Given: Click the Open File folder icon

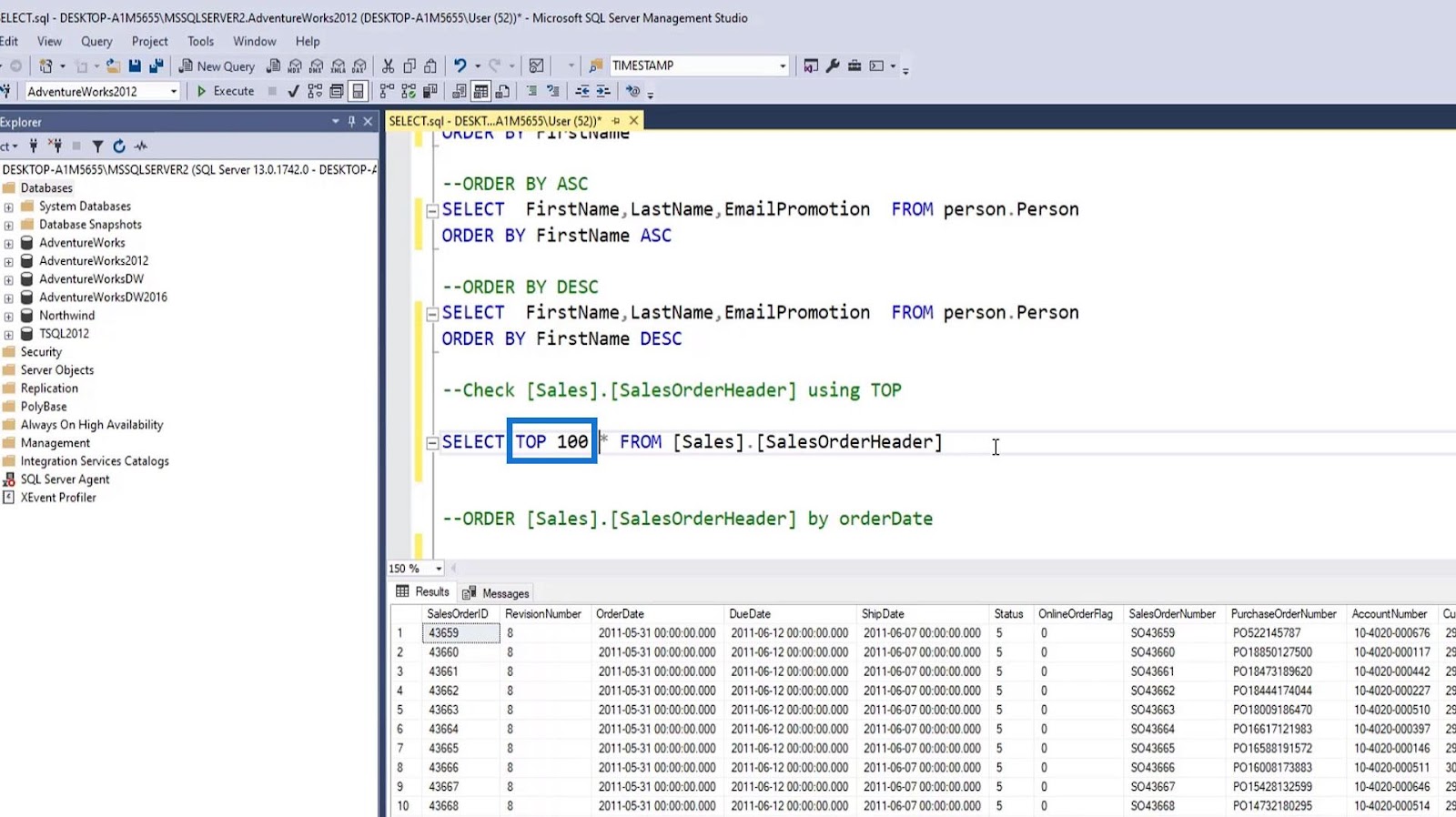Looking at the screenshot, I should click(113, 66).
